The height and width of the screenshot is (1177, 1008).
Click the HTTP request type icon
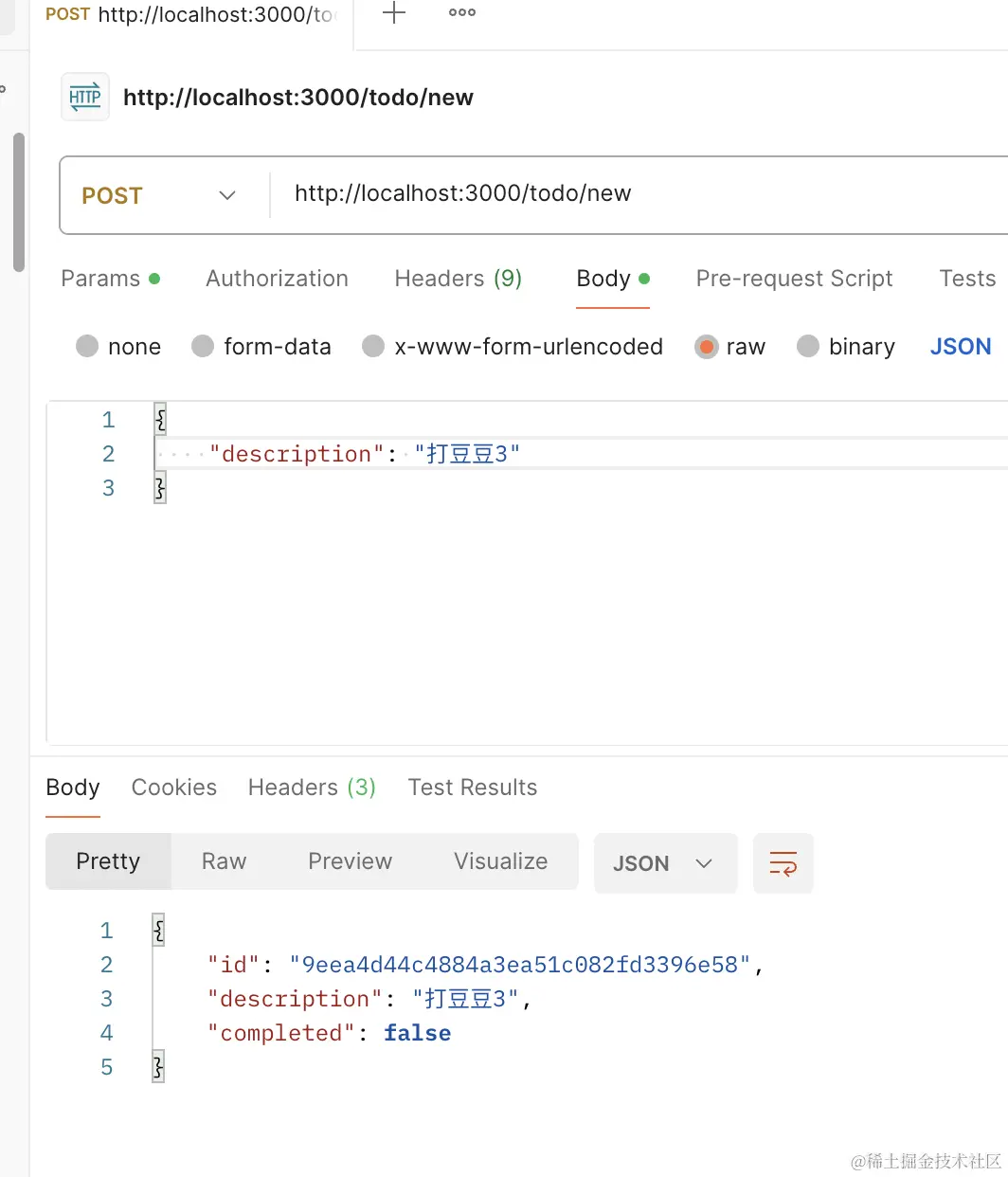(x=85, y=97)
